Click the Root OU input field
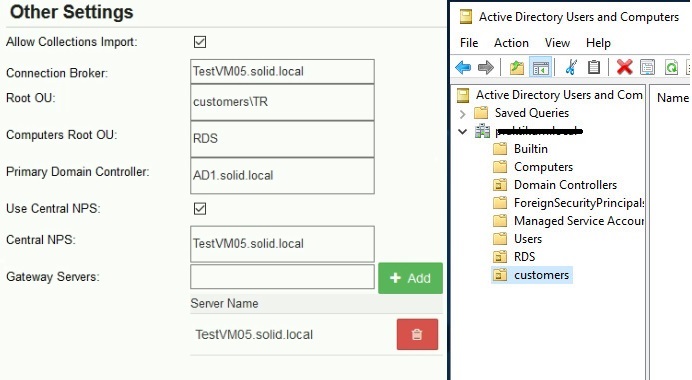The height and width of the screenshot is (380, 692). click(x=282, y=102)
